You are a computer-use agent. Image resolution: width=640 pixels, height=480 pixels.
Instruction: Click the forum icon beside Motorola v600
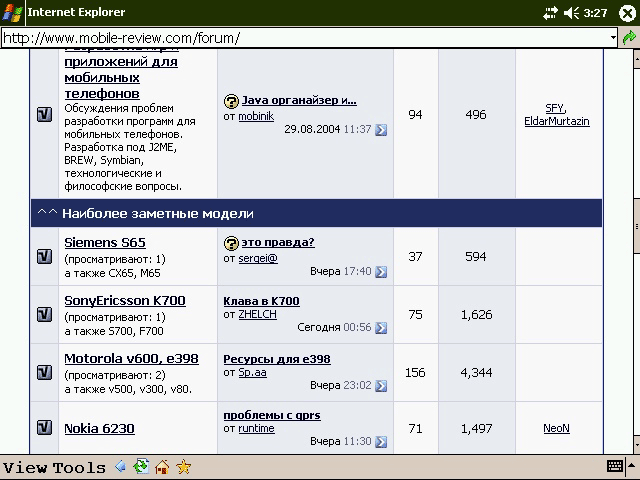tap(44, 373)
